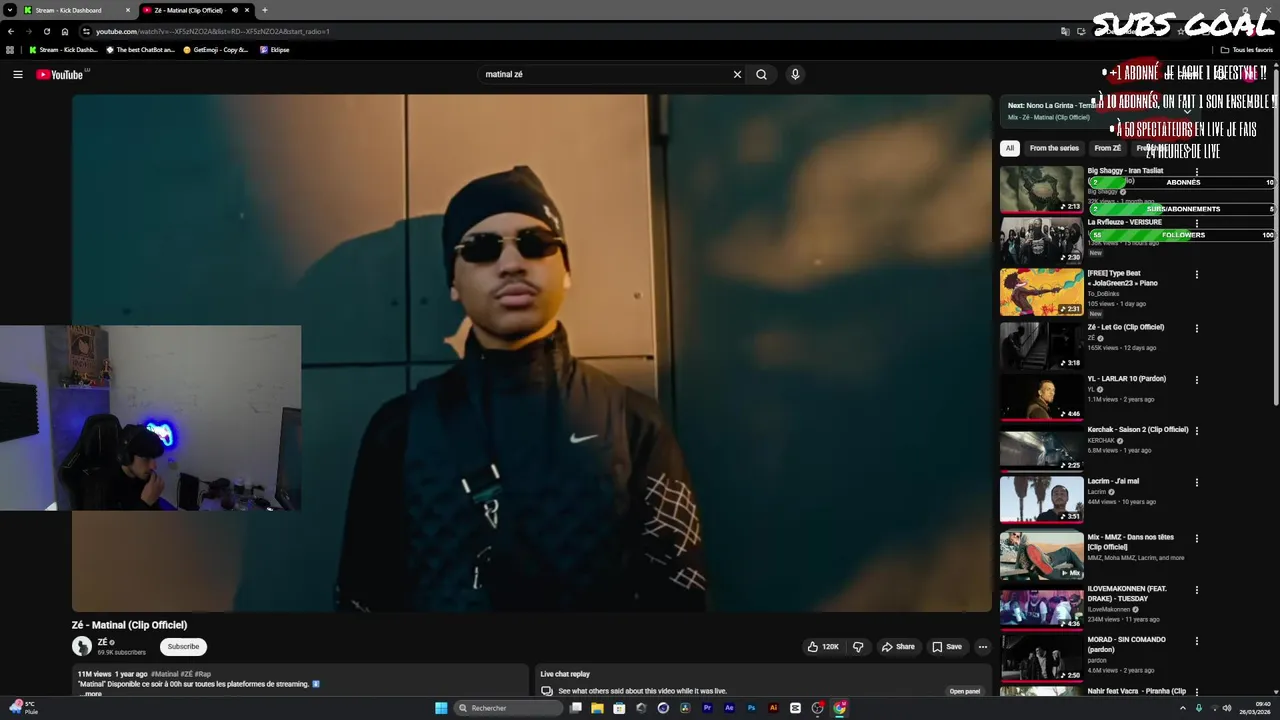The image size is (1280, 720).
Task: Open GetEmoji bookmark
Action: point(216,49)
